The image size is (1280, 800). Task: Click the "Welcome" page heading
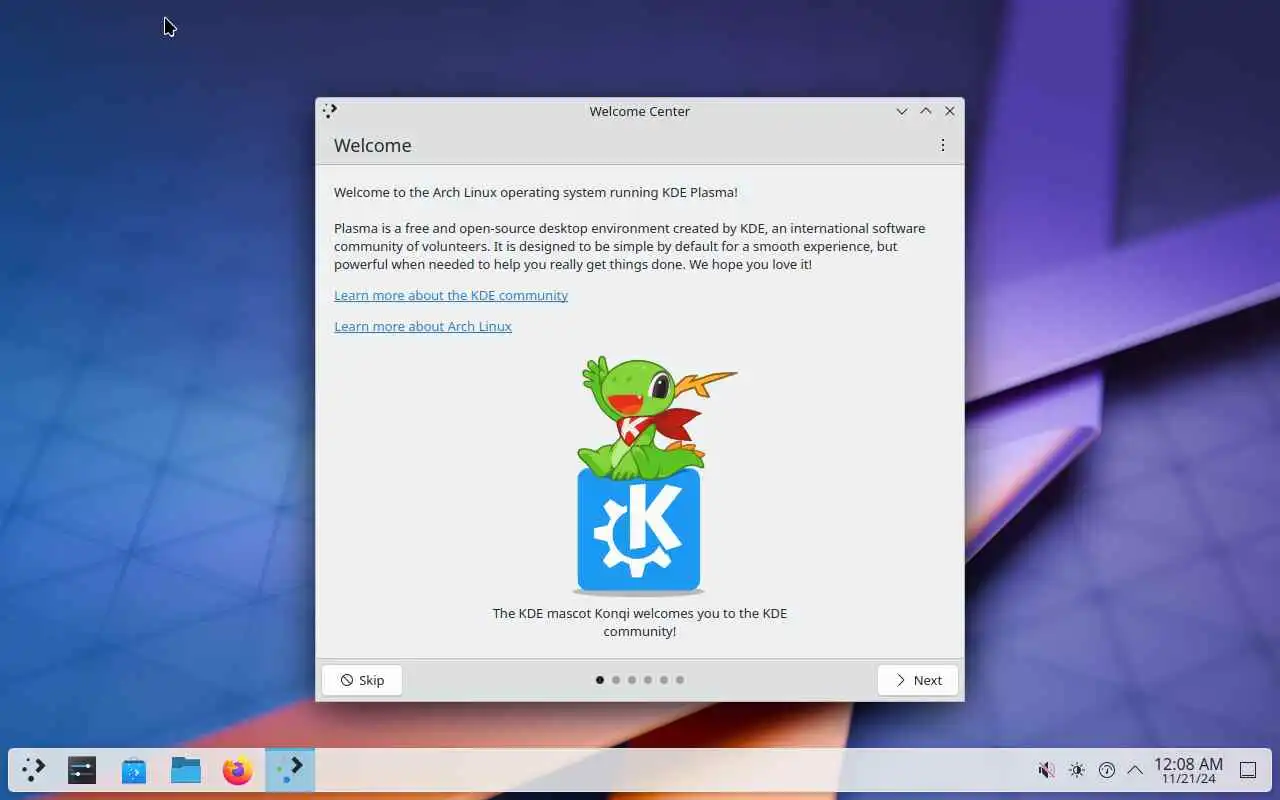pos(373,145)
